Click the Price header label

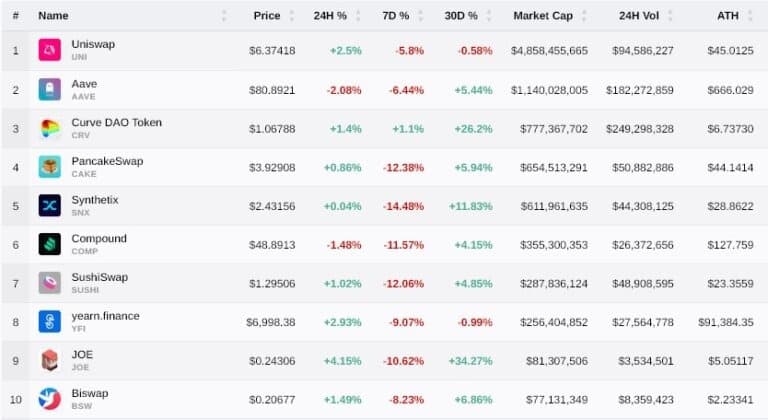(267, 16)
